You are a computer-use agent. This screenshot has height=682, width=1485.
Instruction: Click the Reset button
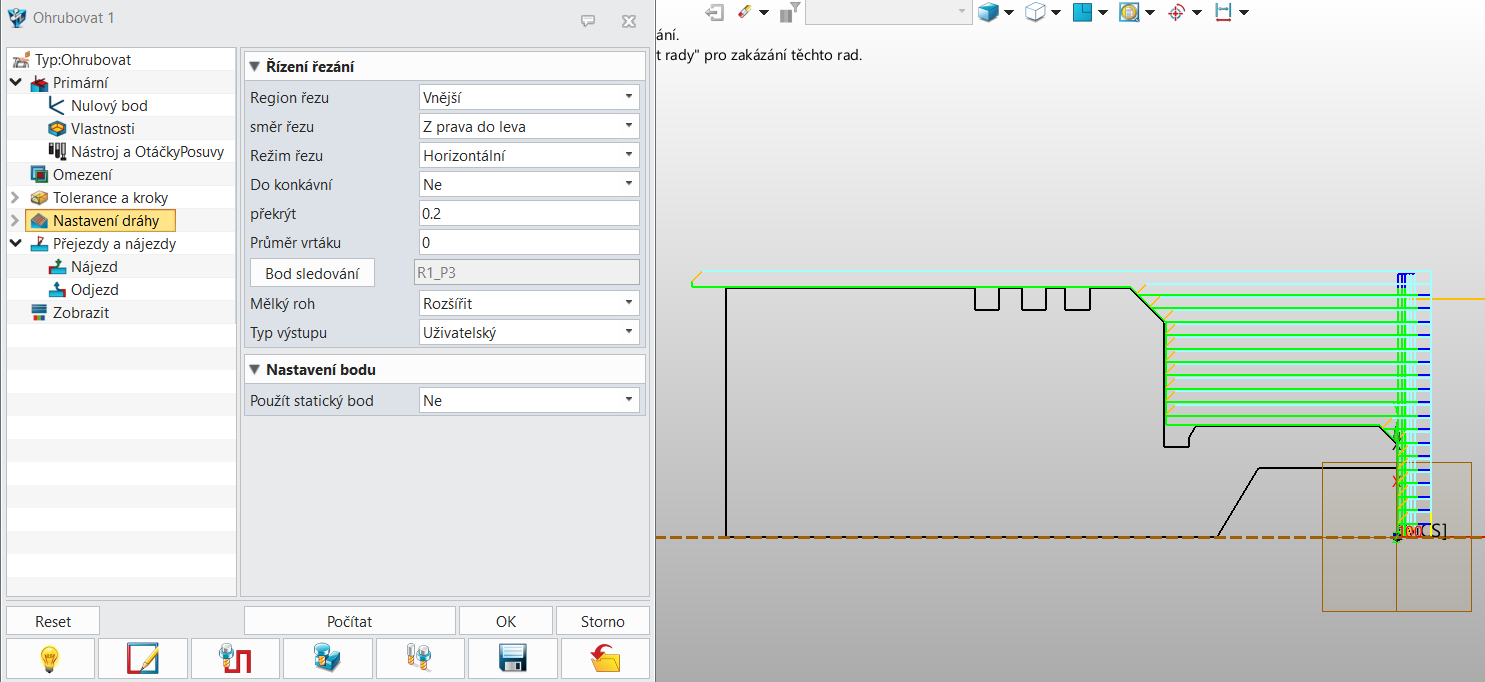pos(53,621)
